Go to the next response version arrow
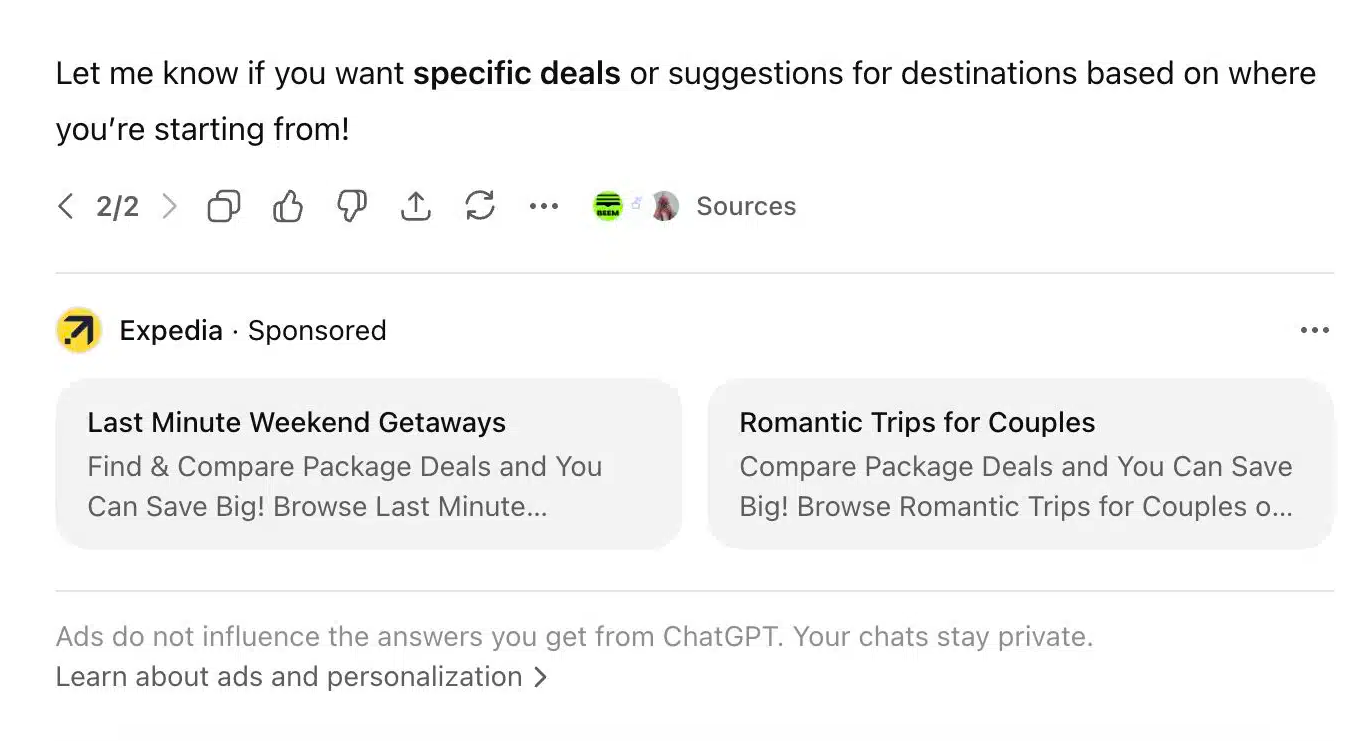Screen dimensions: 1366x741 tap(170, 207)
